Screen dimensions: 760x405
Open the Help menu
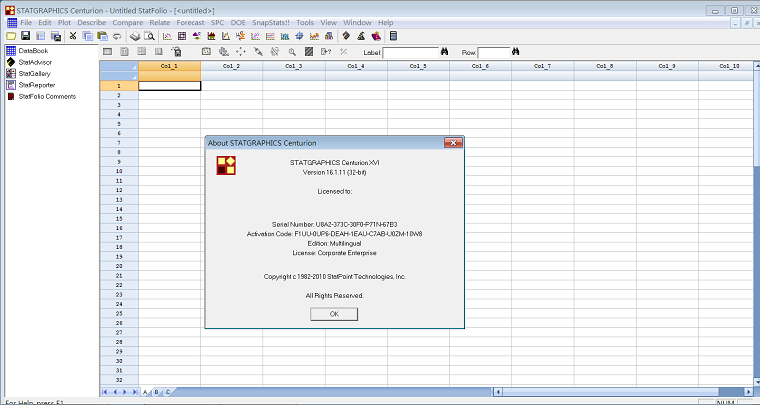385,22
